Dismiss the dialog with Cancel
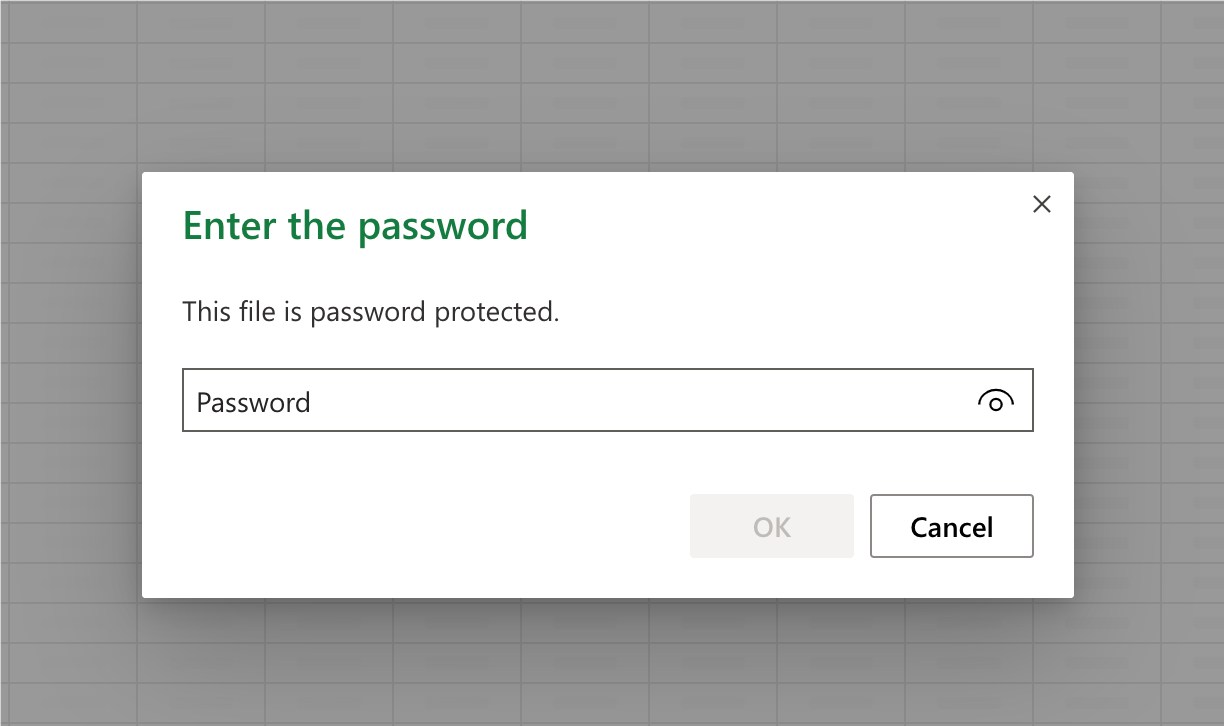The width and height of the screenshot is (1224, 726). click(x=951, y=526)
